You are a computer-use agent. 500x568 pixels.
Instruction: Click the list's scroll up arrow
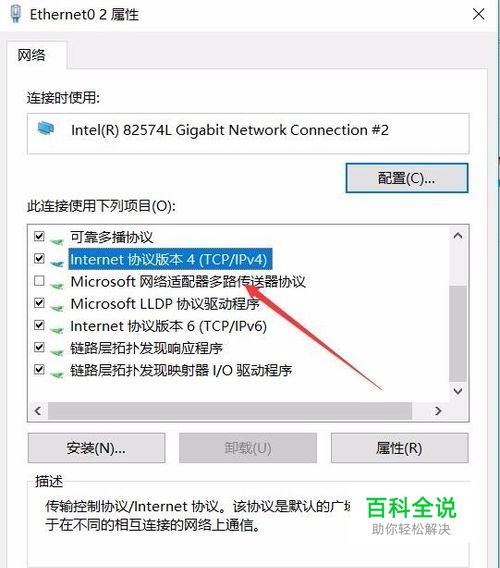coord(458,236)
